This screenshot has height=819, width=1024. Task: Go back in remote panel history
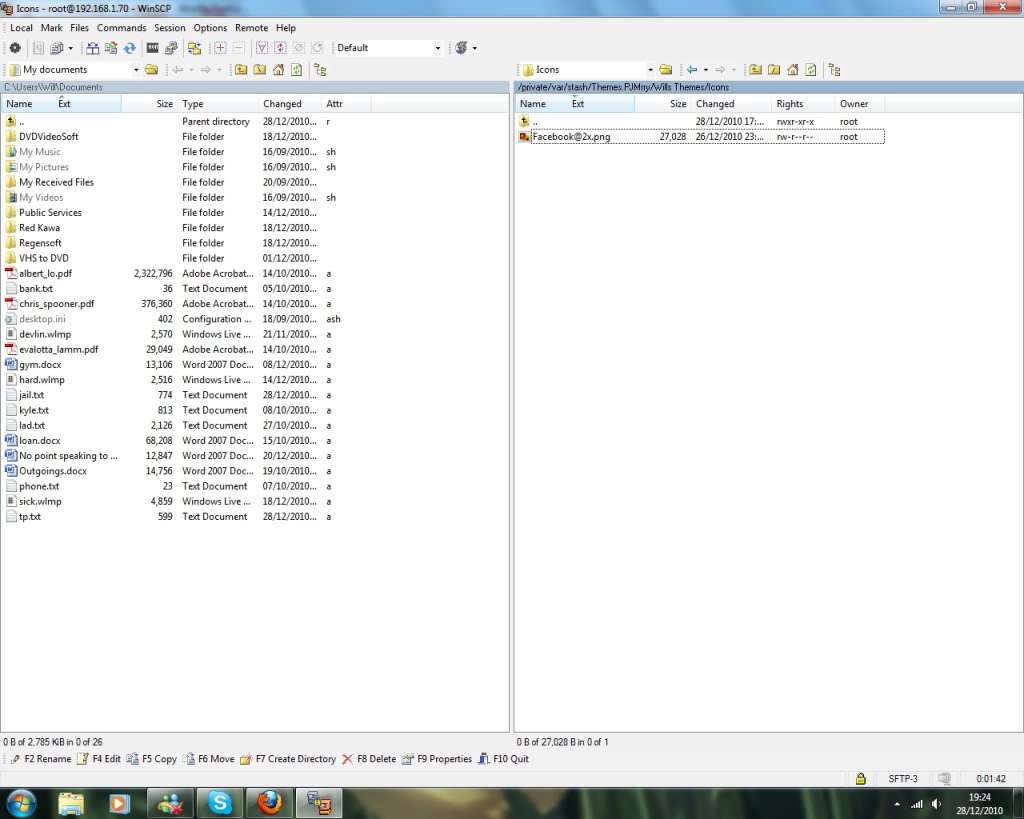pyautogui.click(x=692, y=69)
